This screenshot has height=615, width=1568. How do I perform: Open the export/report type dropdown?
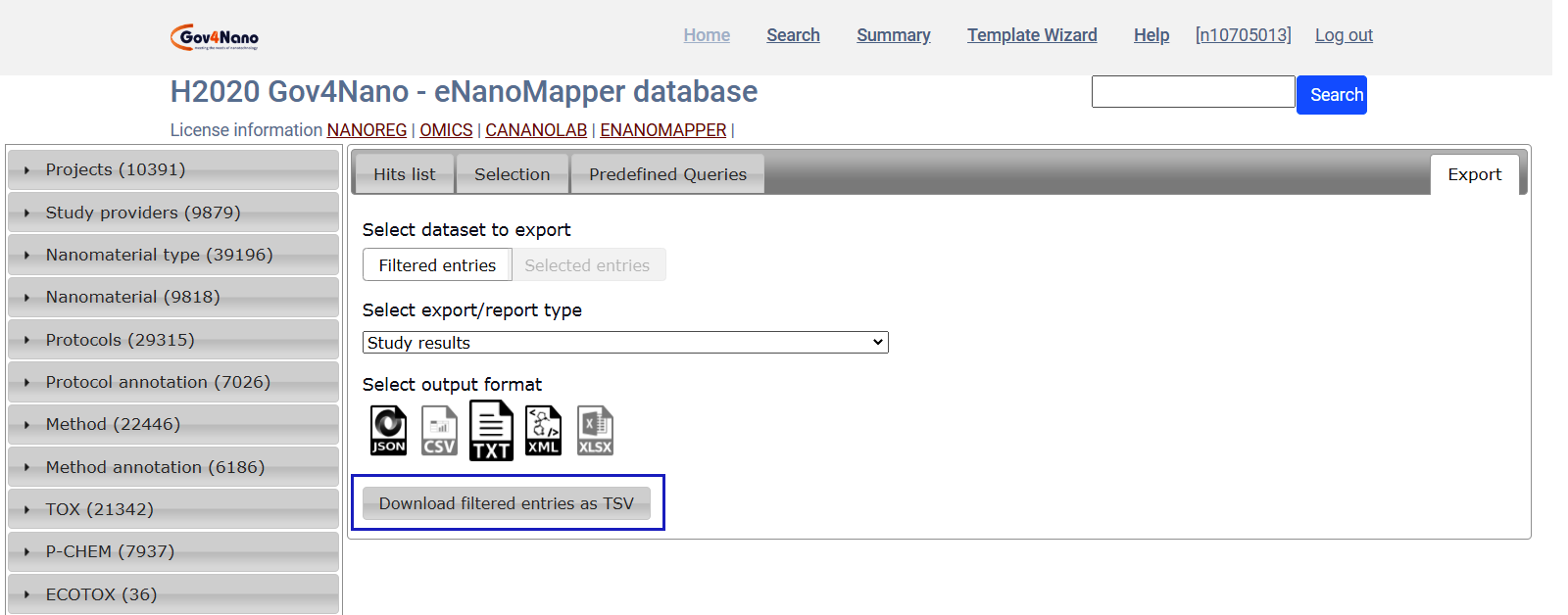625,342
